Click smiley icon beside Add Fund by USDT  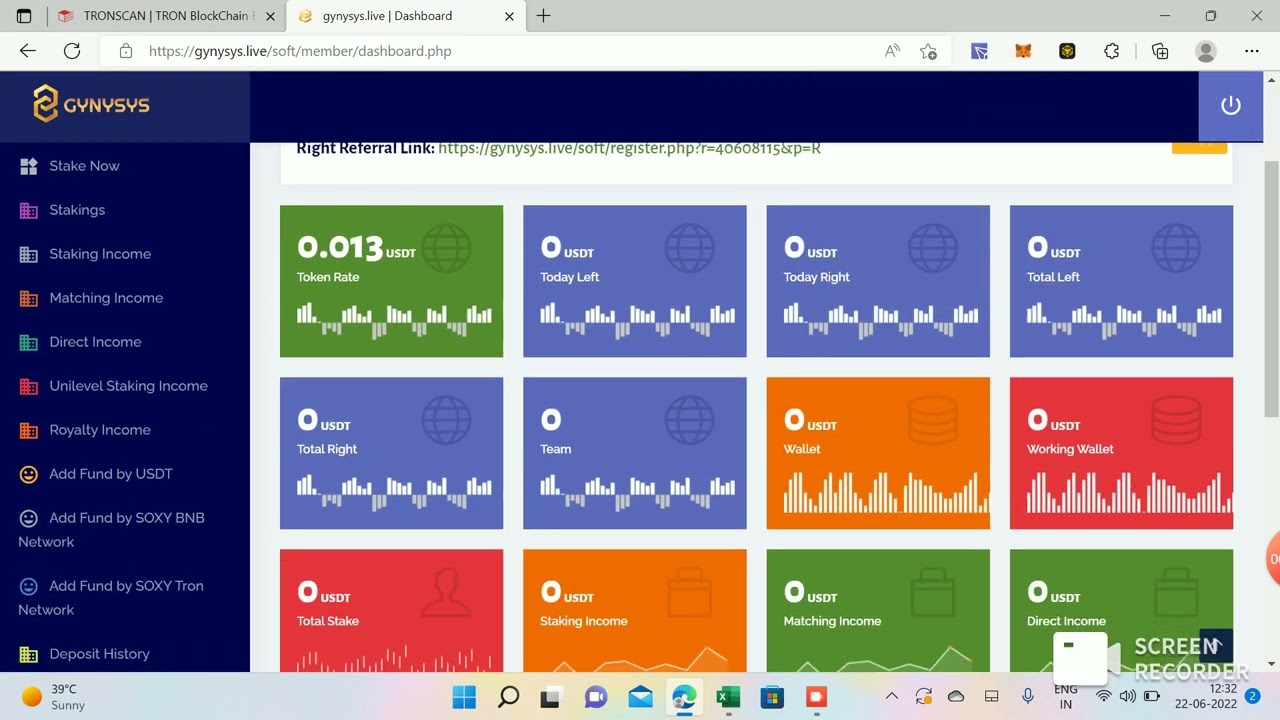[29, 474]
